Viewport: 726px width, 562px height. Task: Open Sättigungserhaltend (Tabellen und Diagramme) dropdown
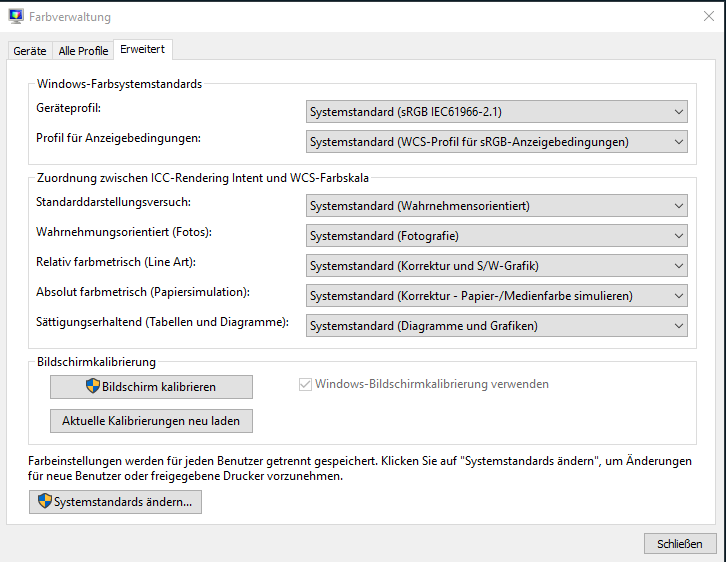(497, 326)
